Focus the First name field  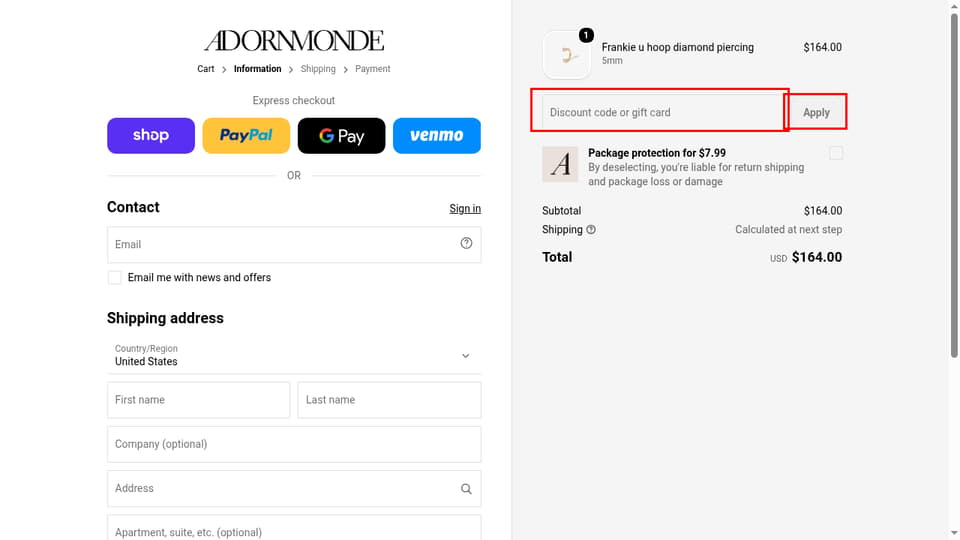click(x=198, y=400)
